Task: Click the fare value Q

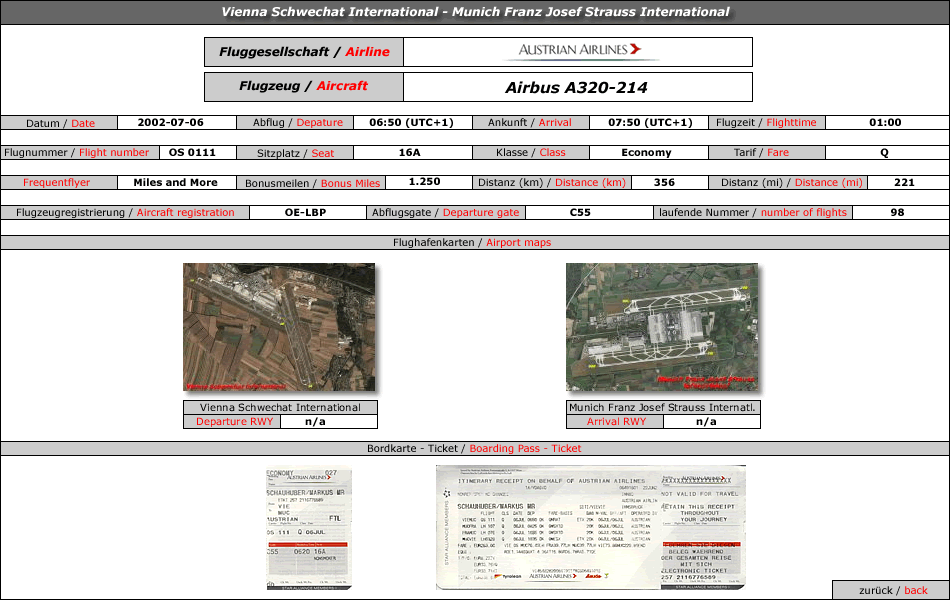Action: [885, 152]
